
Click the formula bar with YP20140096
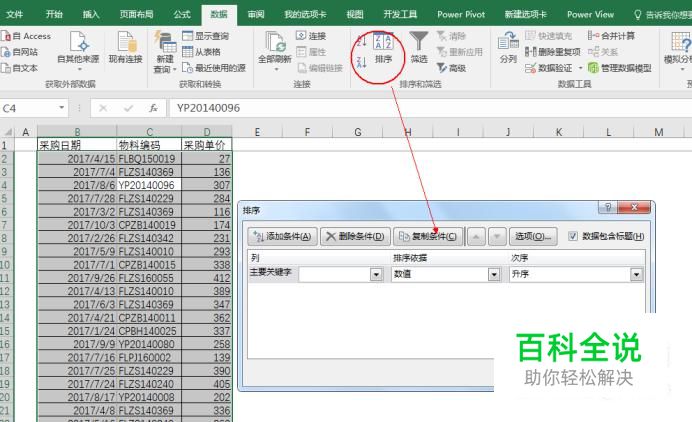pos(430,108)
